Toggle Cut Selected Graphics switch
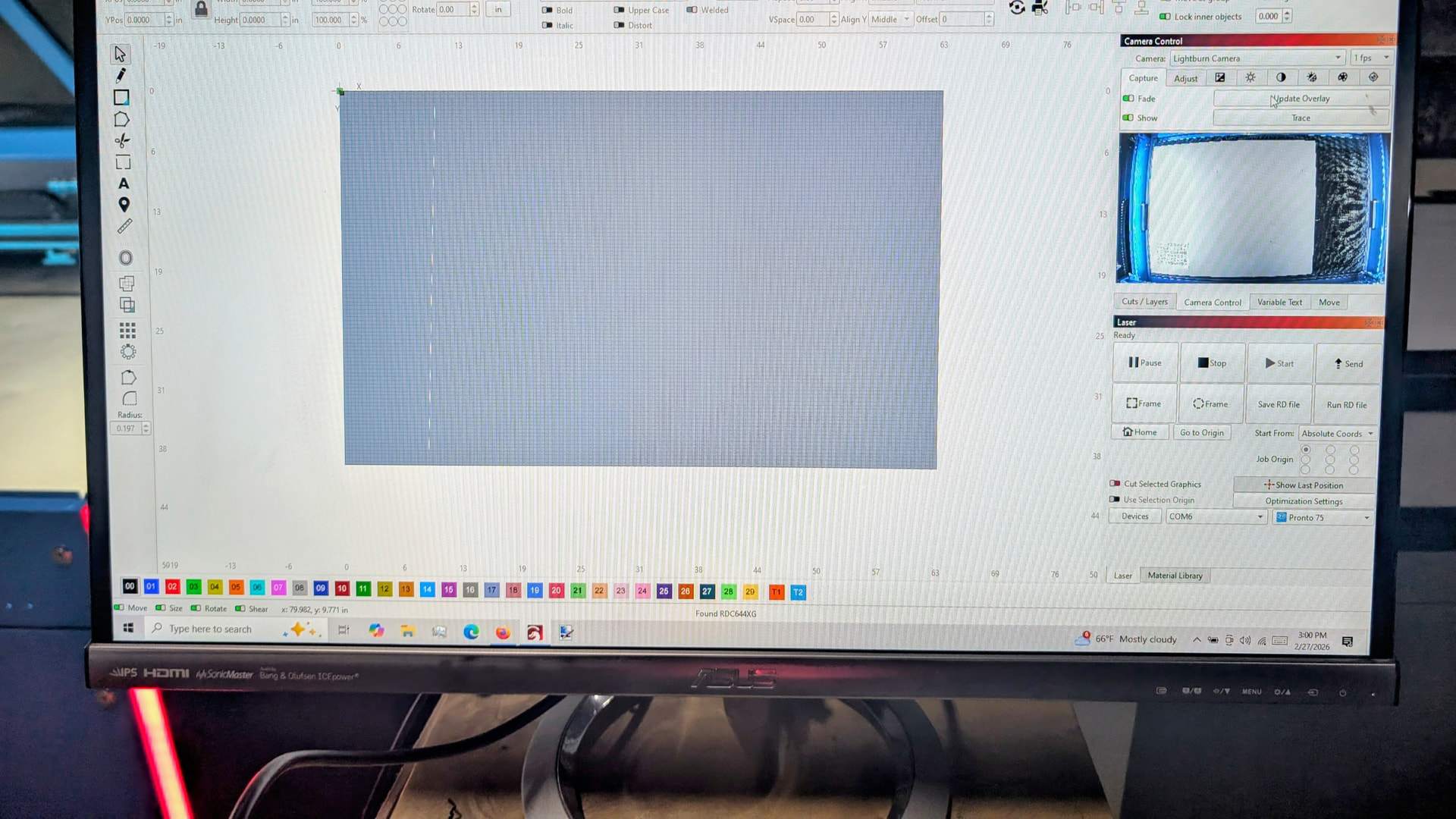The image size is (1456, 819). click(1115, 484)
